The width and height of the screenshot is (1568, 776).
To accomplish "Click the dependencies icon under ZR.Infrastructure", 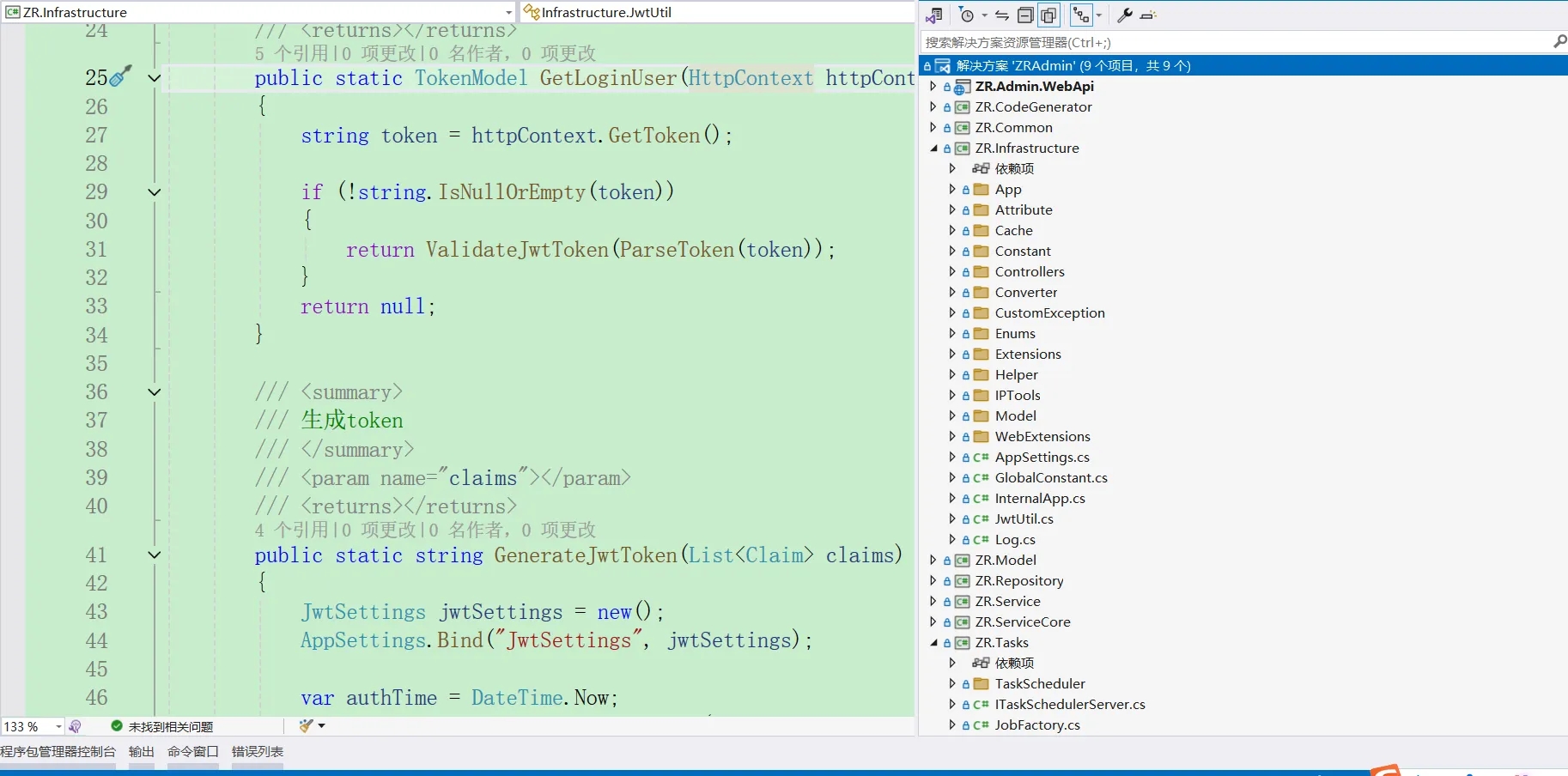I will [981, 168].
